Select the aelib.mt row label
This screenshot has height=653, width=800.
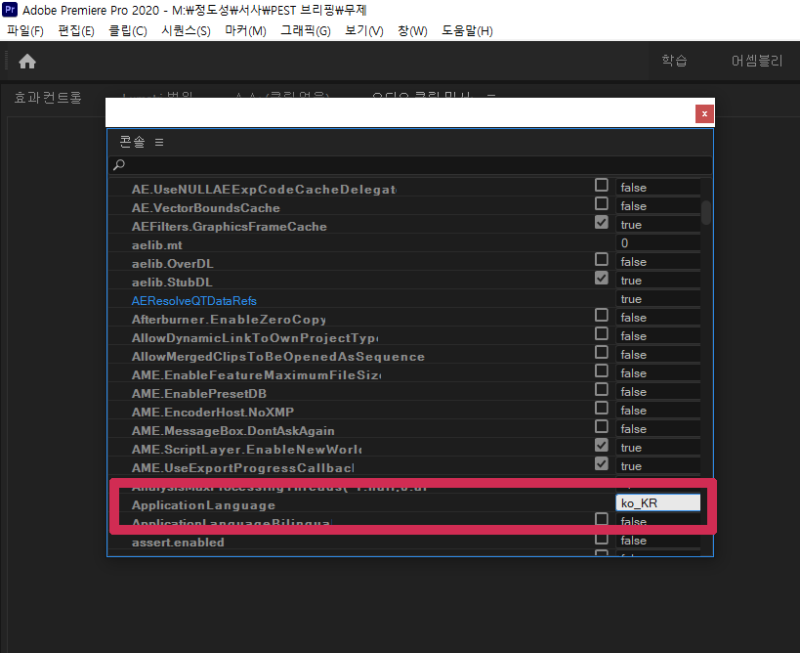coord(157,245)
